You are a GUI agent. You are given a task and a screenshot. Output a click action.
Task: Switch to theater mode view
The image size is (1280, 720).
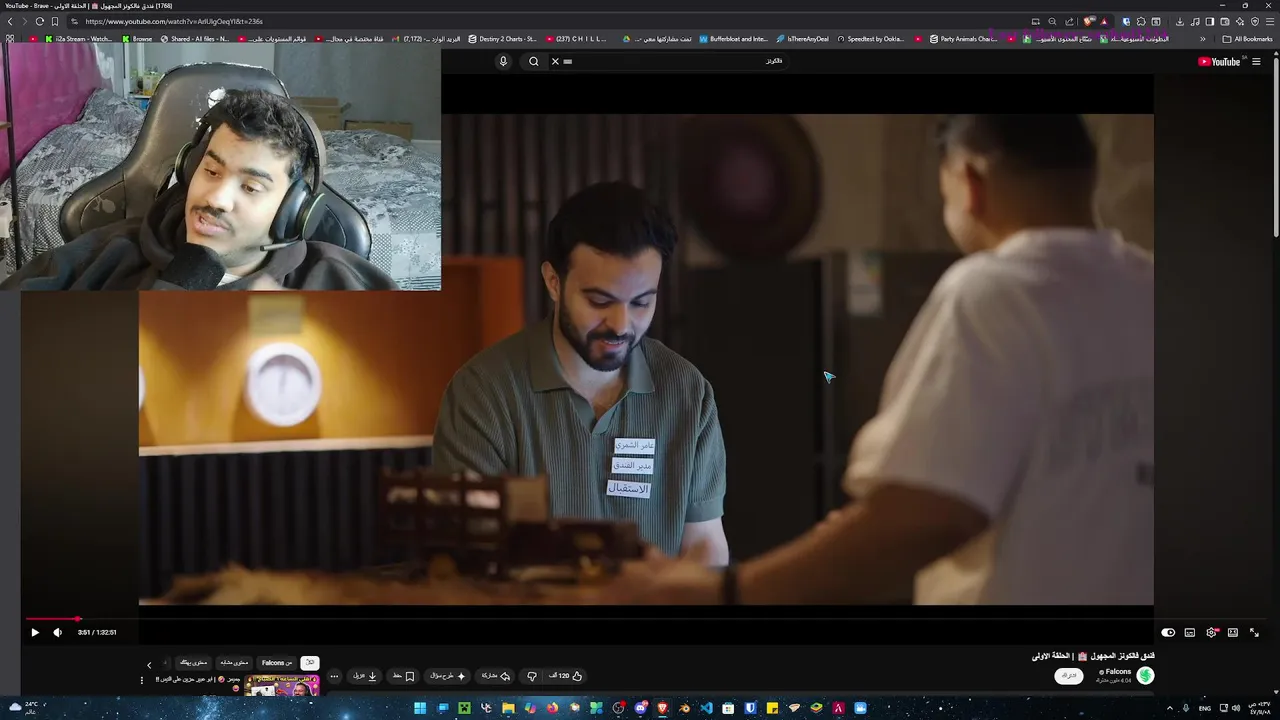click(x=1233, y=632)
